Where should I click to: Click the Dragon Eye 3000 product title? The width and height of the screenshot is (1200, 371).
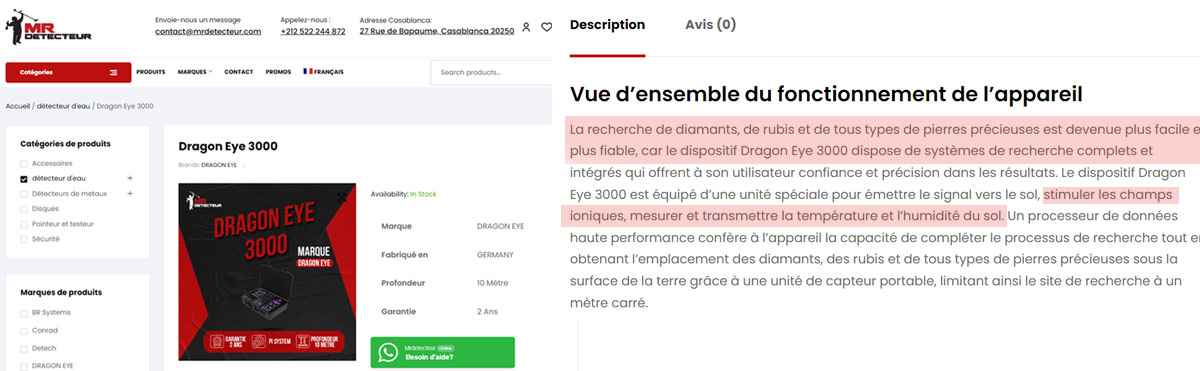228,146
